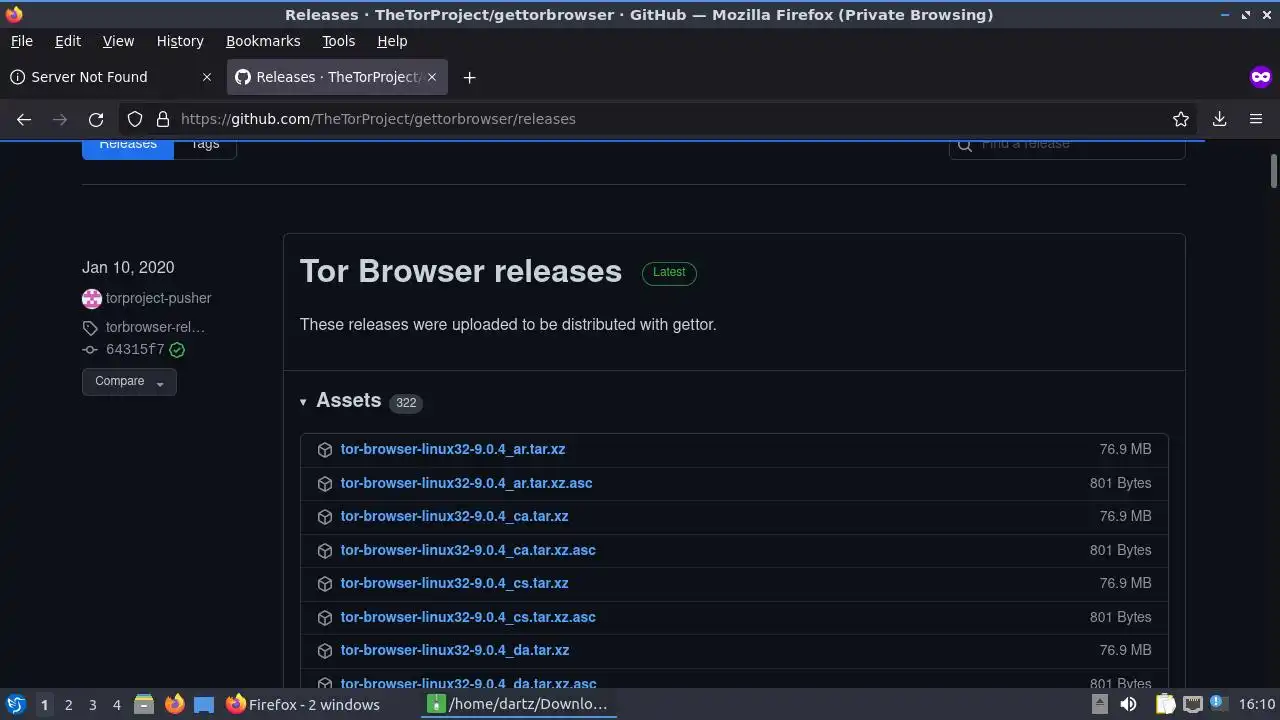1280x720 pixels.
Task: Open the Compare dropdown
Action: [129, 381]
